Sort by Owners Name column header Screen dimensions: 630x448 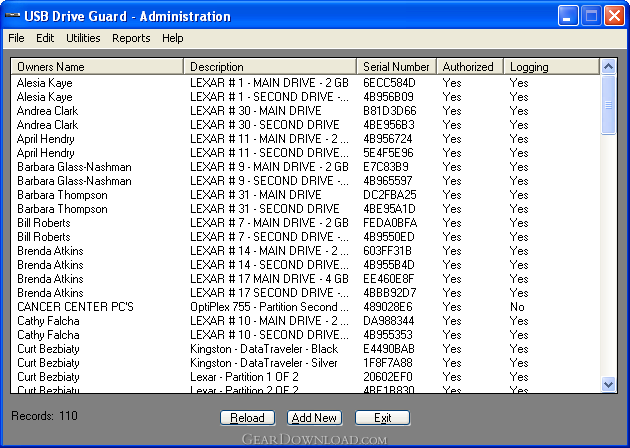tap(97, 67)
